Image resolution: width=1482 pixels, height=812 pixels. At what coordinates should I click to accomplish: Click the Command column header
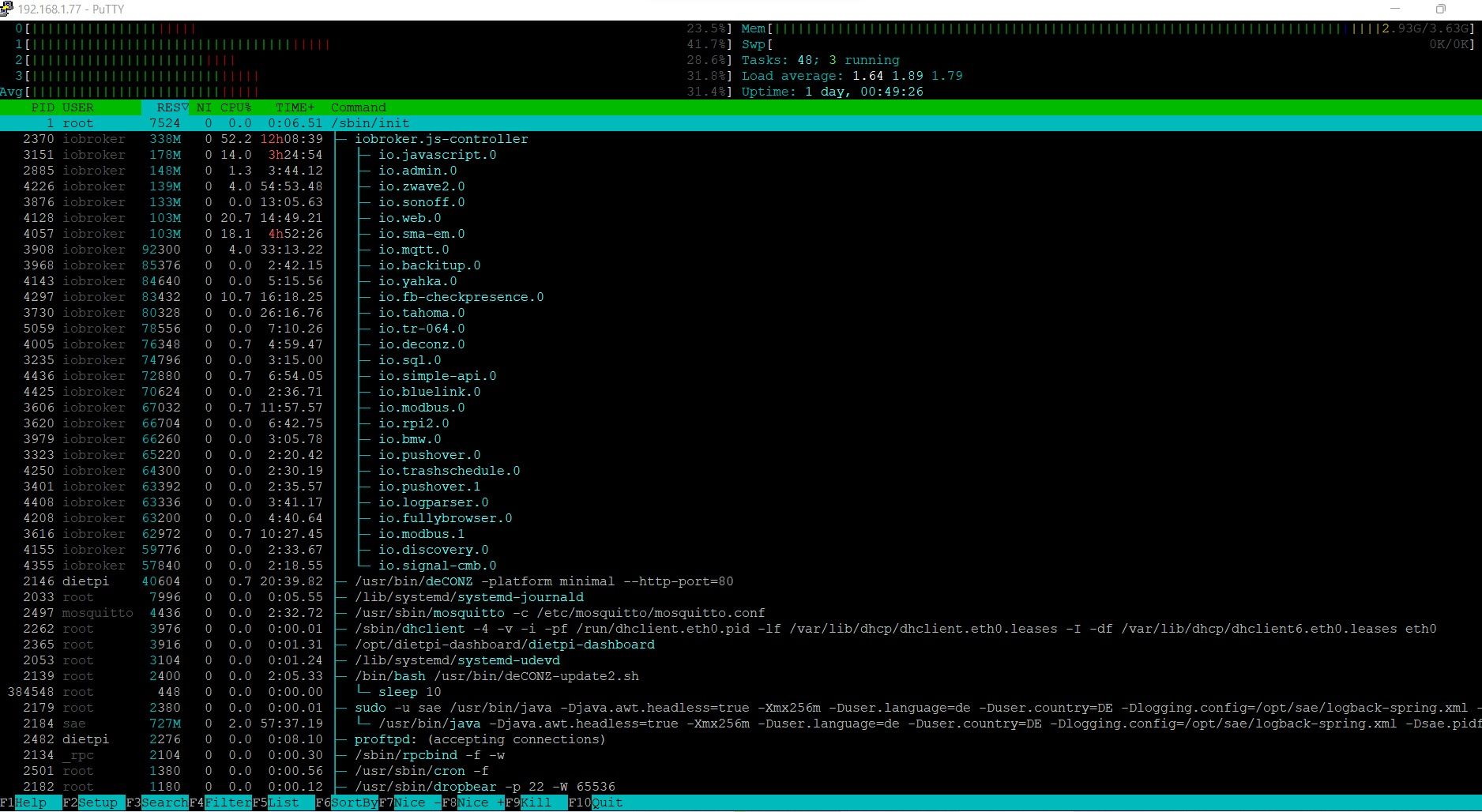(x=359, y=107)
